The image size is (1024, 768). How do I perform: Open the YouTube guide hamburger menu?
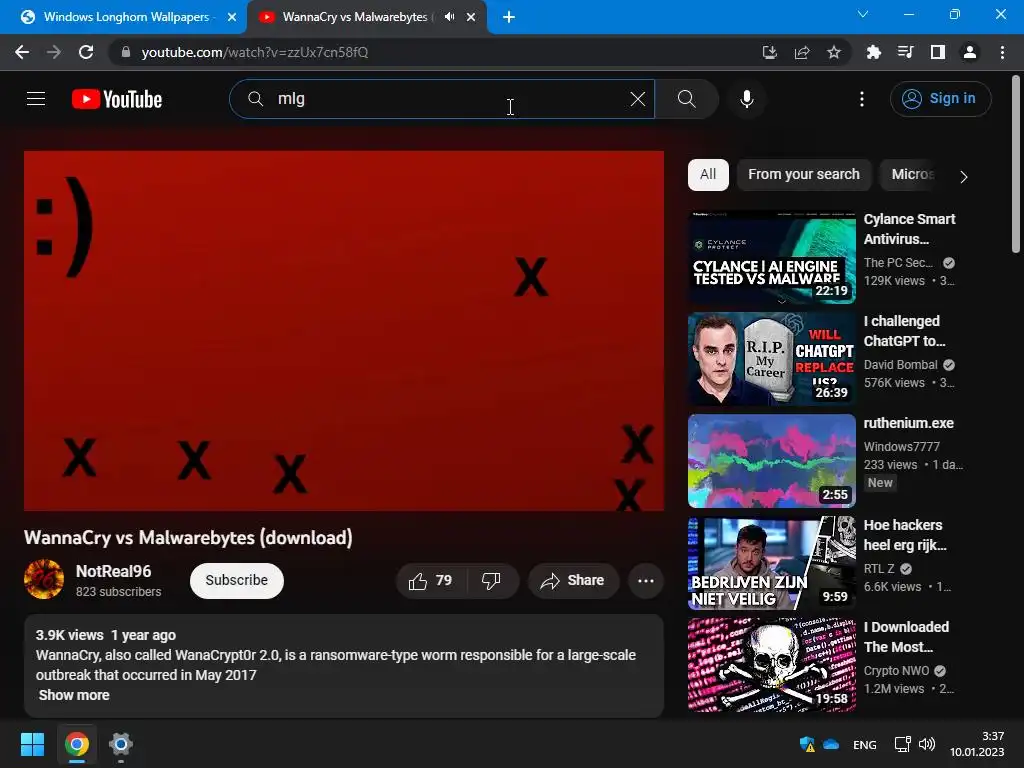[36, 99]
